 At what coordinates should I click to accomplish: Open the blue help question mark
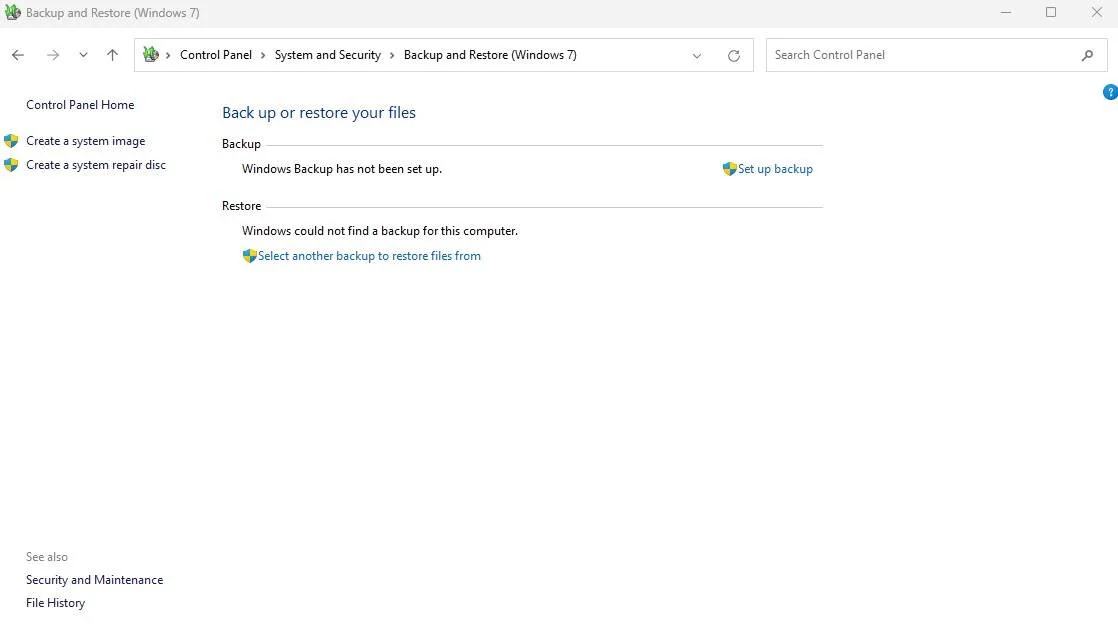tap(1109, 92)
